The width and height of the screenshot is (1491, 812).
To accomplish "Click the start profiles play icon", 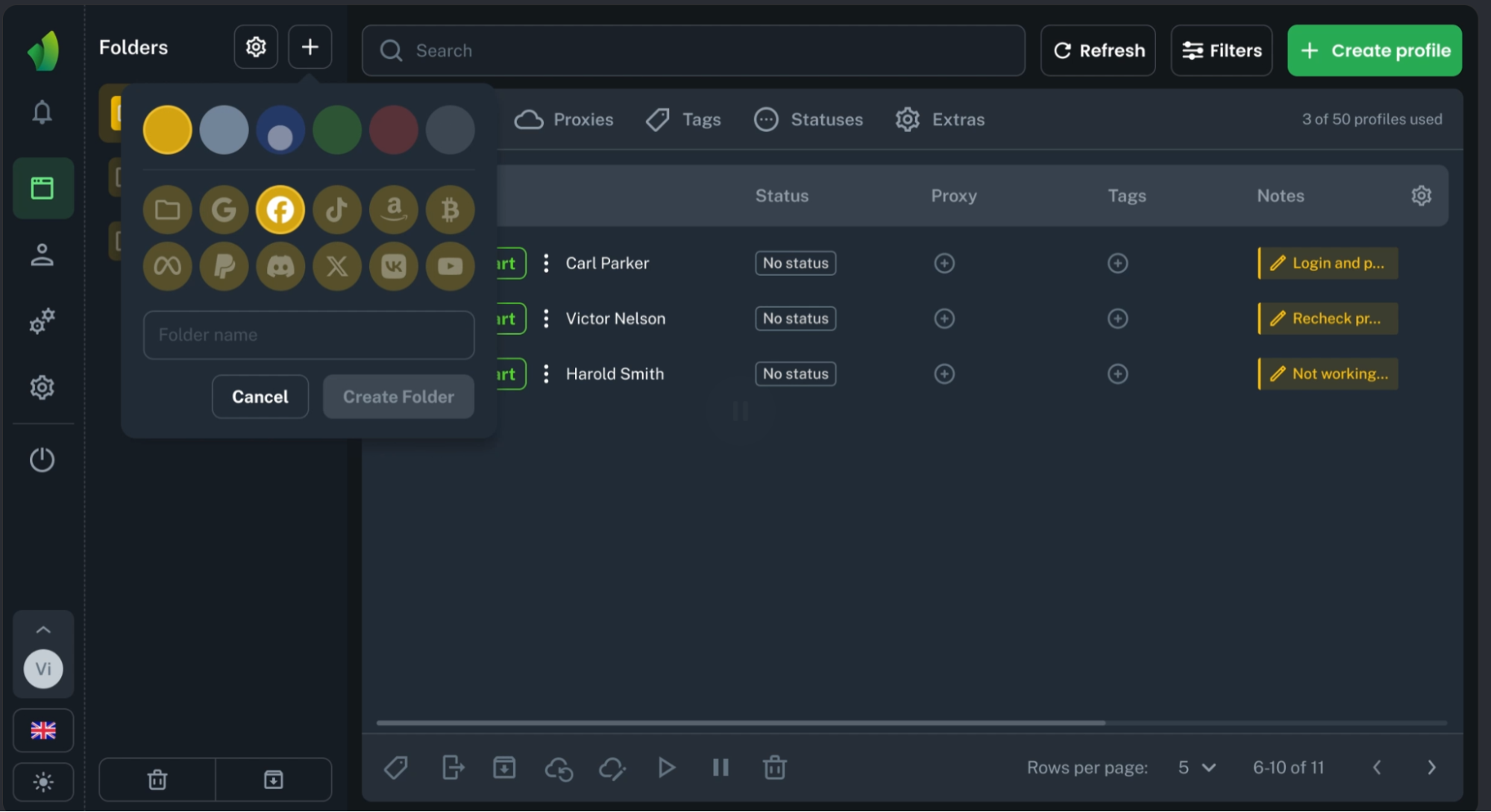I will (667, 767).
